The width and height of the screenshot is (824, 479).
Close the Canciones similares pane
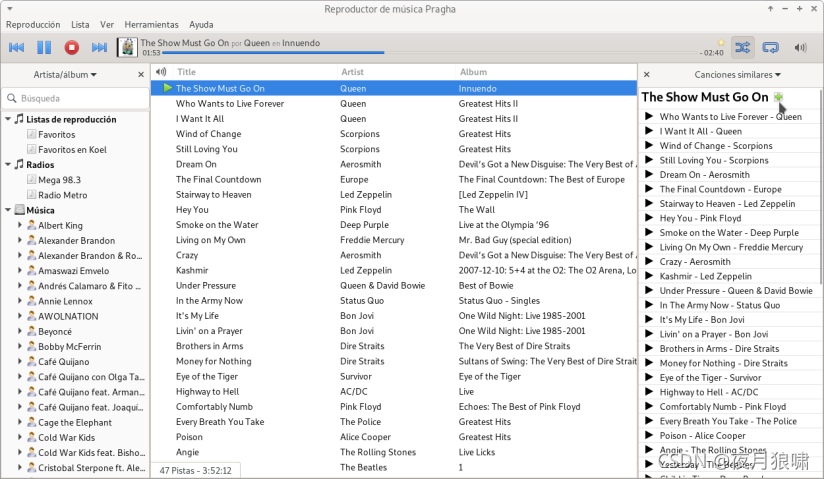(x=647, y=75)
